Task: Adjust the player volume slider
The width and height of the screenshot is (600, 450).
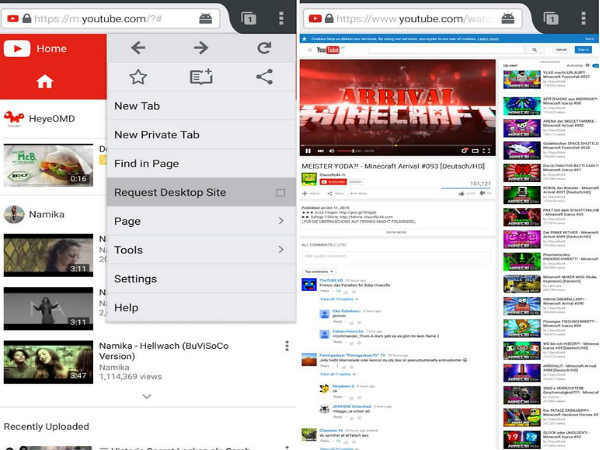Action: pyautogui.click(x=346, y=151)
